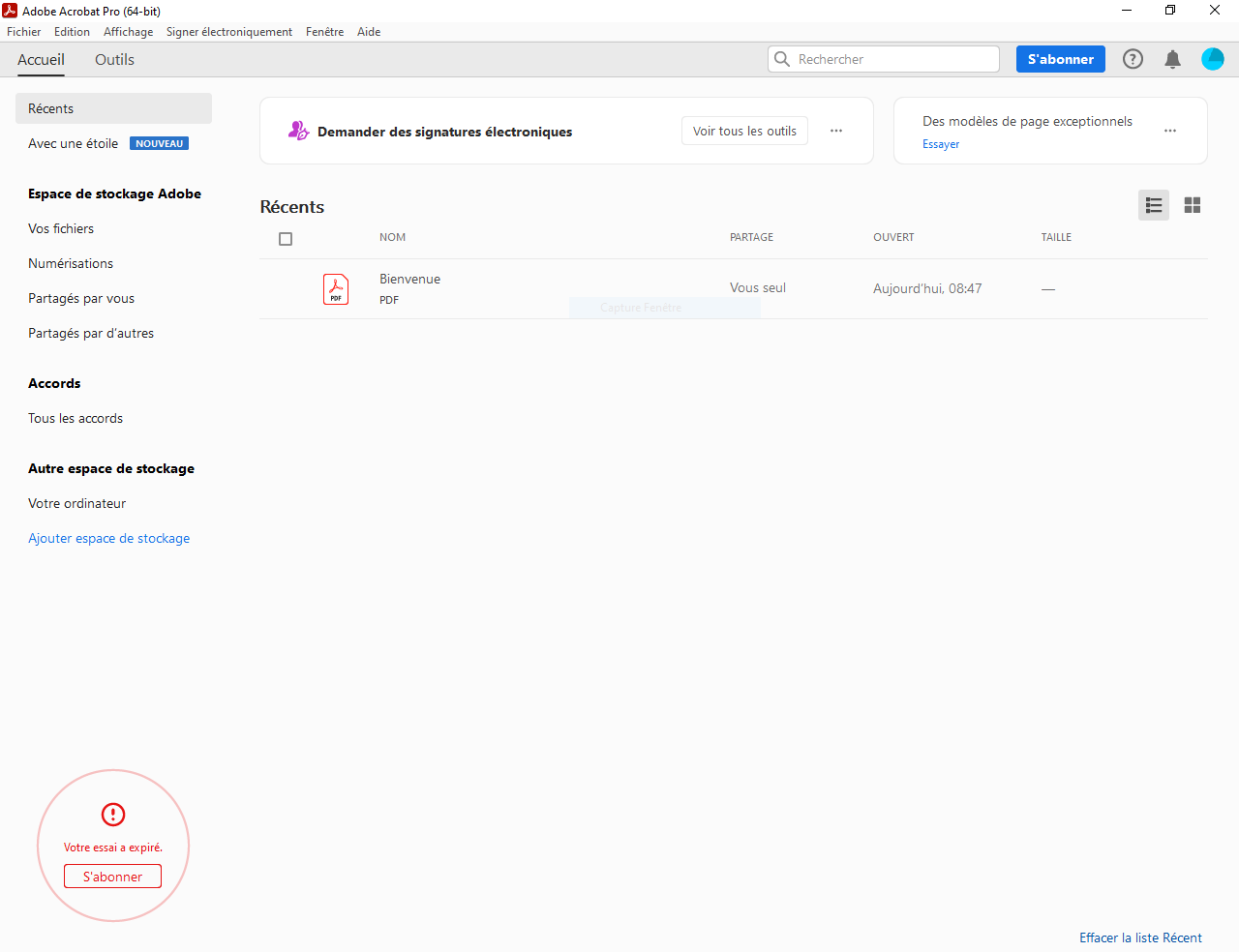Viewport: 1239px width, 952px height.
Task: Switch to the Outils tab
Action: tap(114, 60)
